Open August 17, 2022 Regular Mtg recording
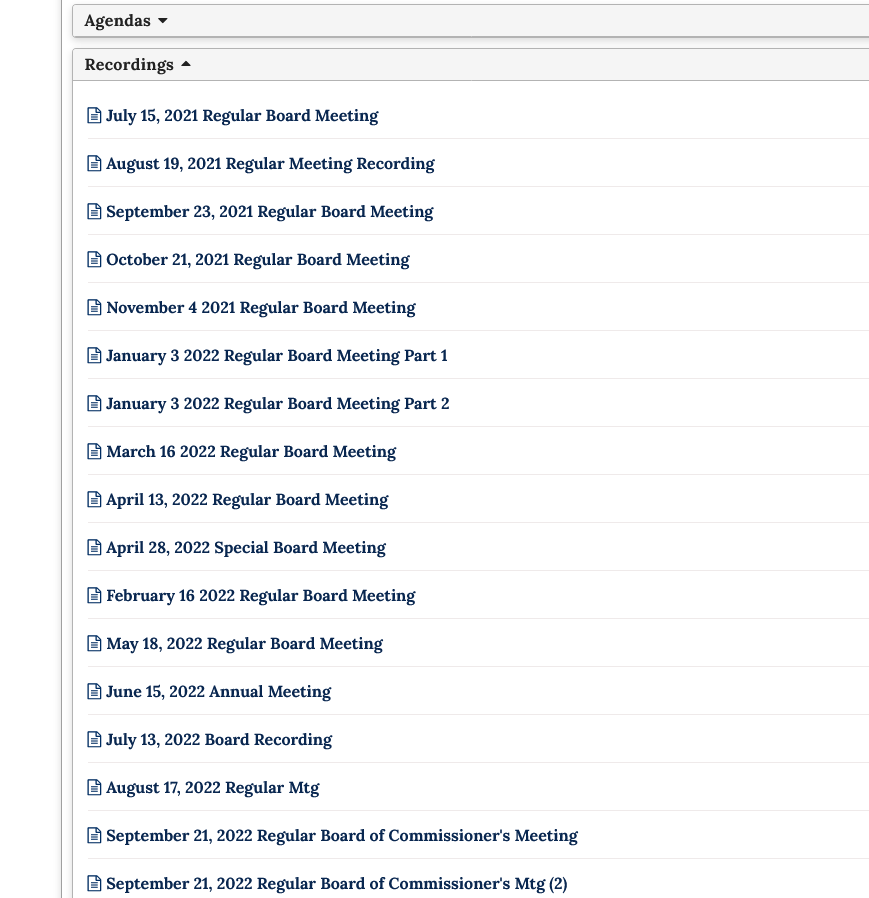Viewport: 869px width, 898px height. 213,789
